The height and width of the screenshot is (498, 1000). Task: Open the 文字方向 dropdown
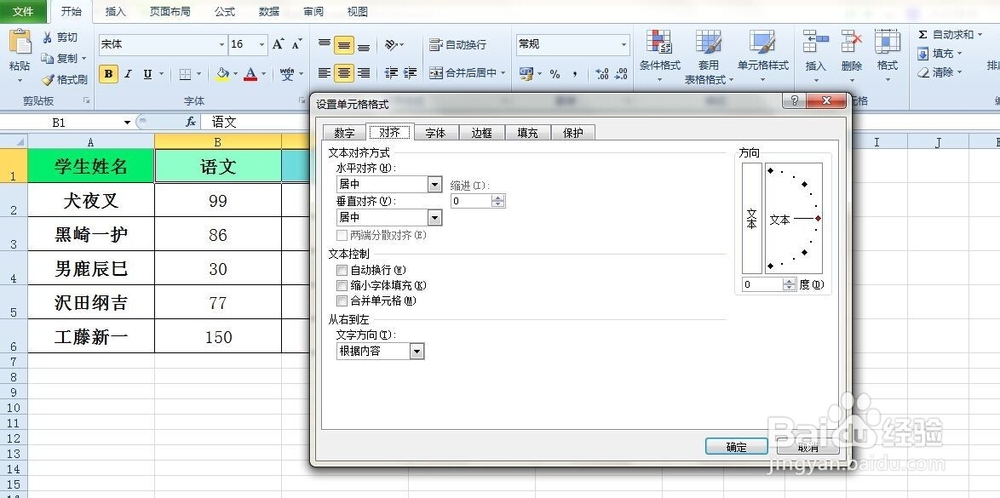point(416,351)
